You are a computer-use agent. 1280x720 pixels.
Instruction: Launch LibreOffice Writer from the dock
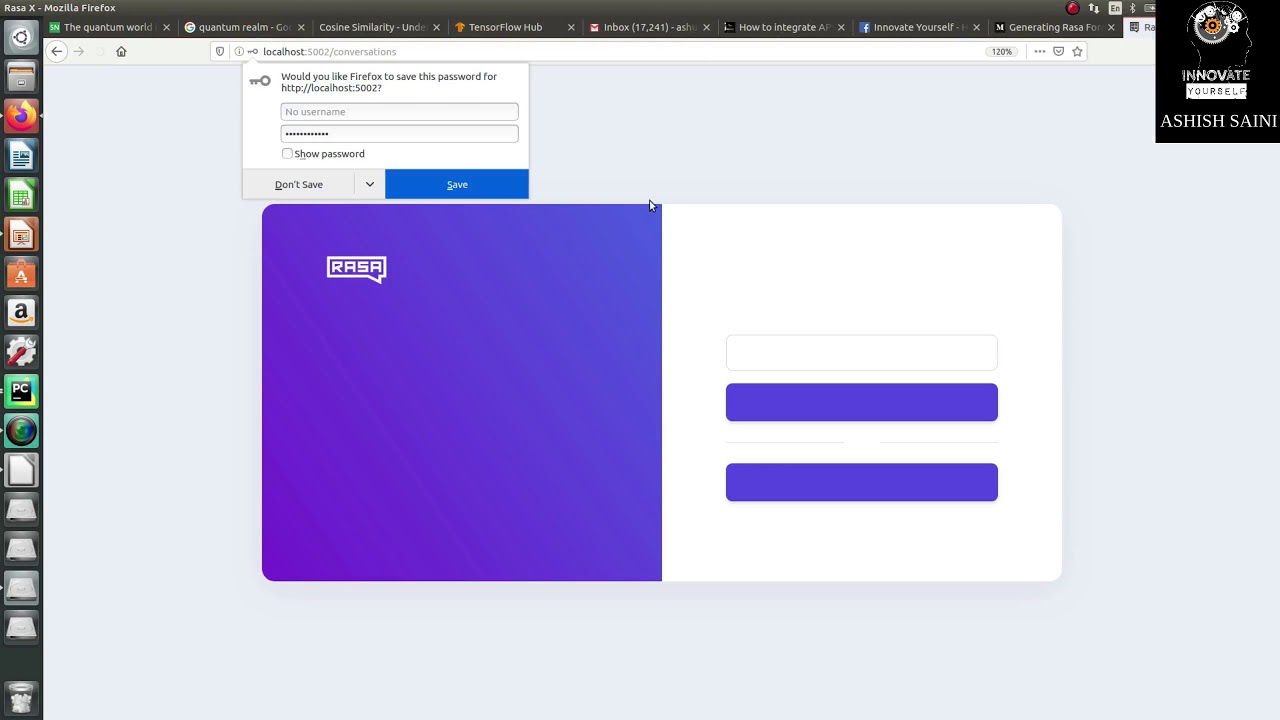point(21,155)
